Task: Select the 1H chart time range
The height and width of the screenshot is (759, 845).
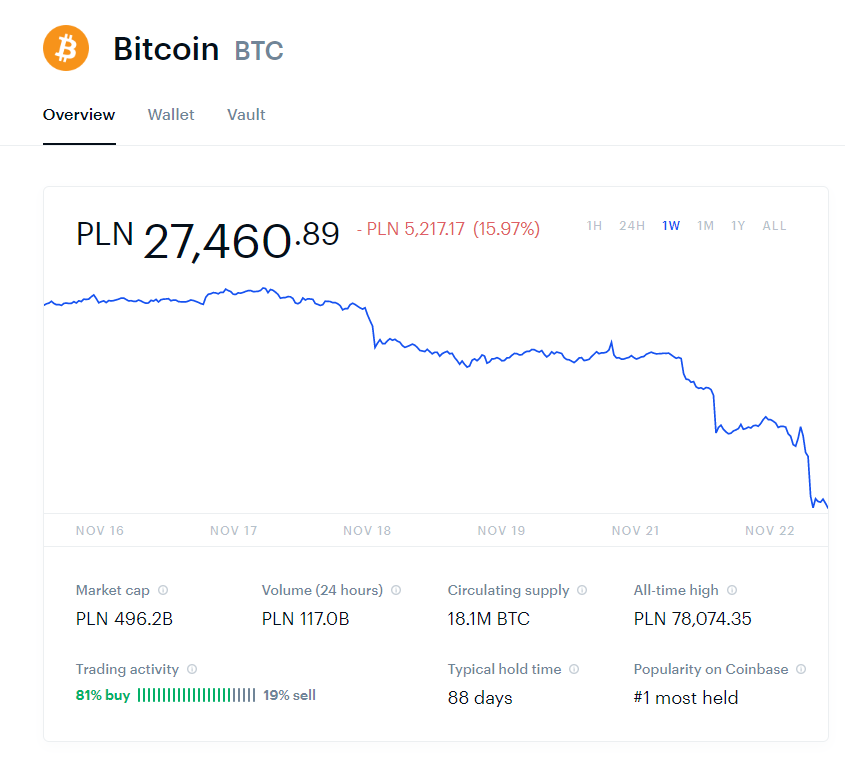Action: pyautogui.click(x=594, y=226)
